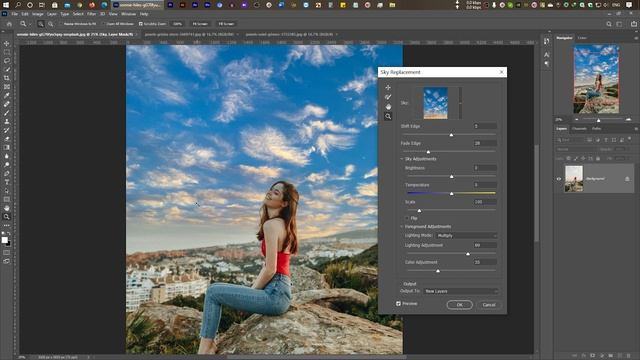
Task: Select the Crop tool in main toolbar
Action: (7, 78)
